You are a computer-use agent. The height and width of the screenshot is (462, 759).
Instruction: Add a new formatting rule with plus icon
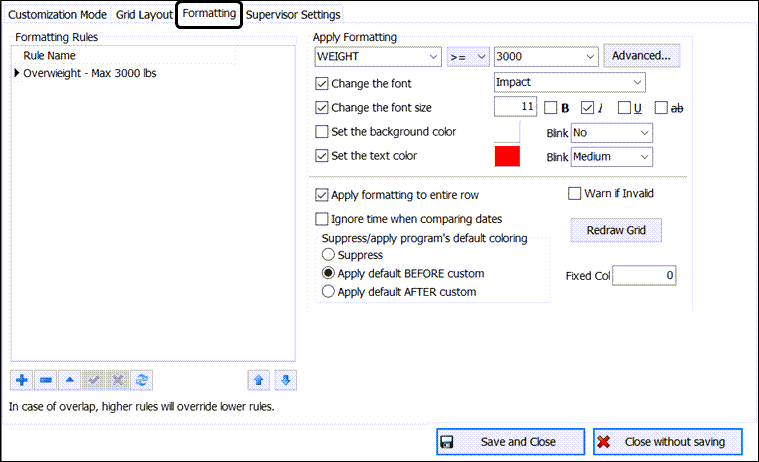pyautogui.click(x=22, y=380)
